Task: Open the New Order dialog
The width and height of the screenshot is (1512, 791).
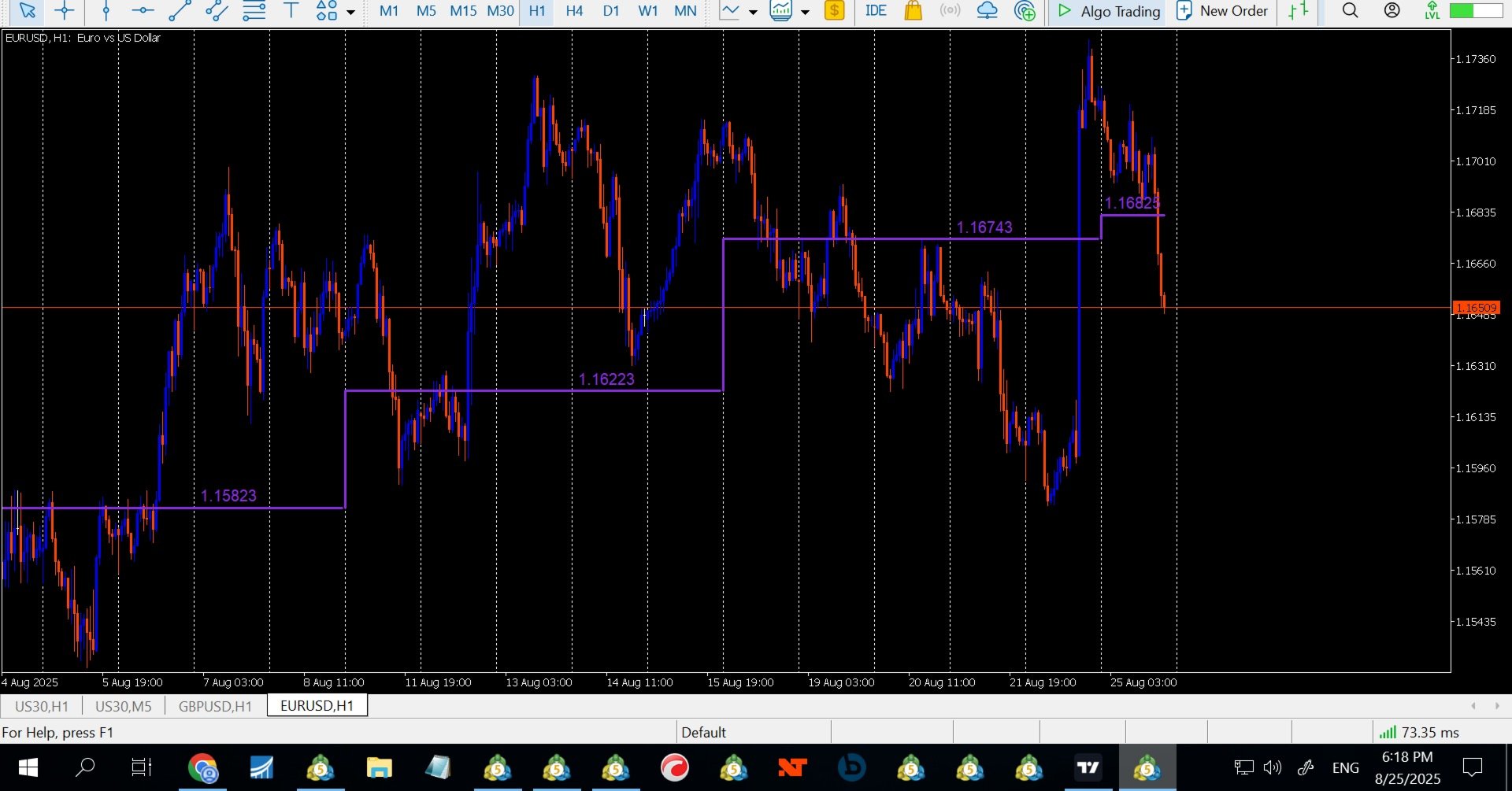Action: click(x=1222, y=11)
